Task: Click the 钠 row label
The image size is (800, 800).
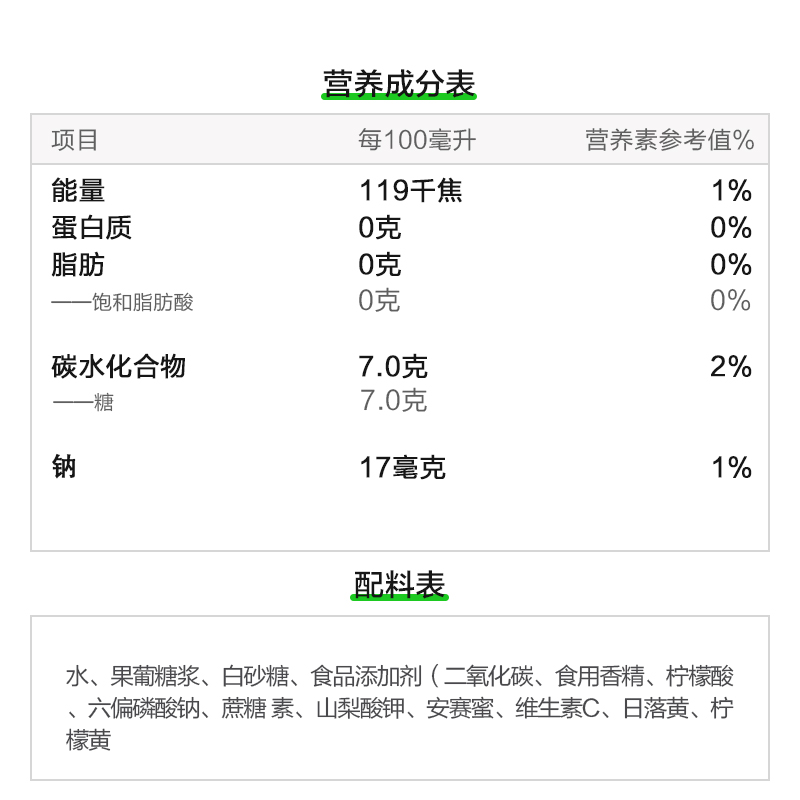Action: (64, 467)
